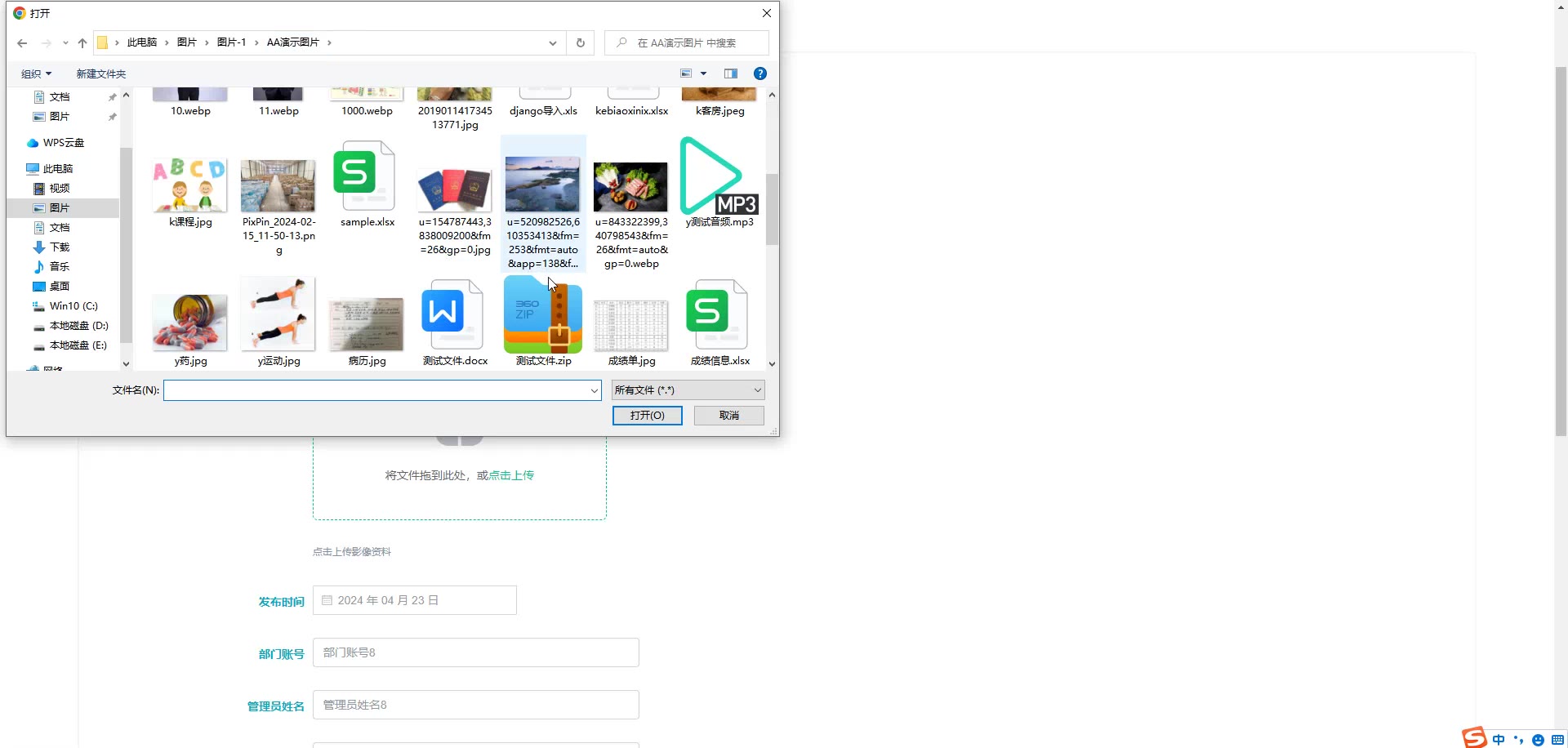Toggle Chinese input mode 中 in IME bar
Viewport: 1568px width, 748px height.
point(1499,740)
